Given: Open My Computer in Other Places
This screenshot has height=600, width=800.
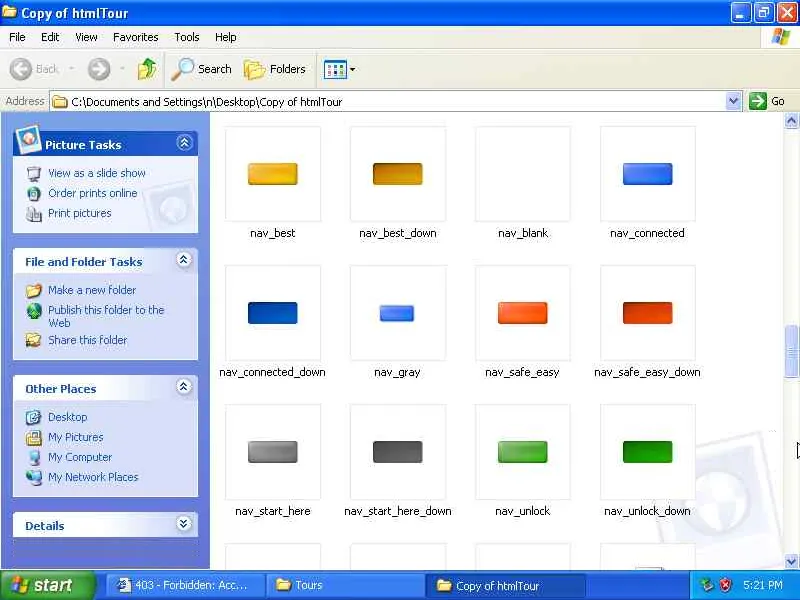Looking at the screenshot, I should coord(80,457).
